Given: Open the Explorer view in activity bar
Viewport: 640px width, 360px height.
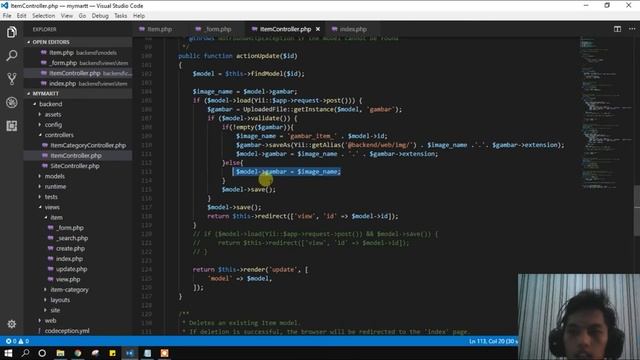Looking at the screenshot, I should 11,32.
